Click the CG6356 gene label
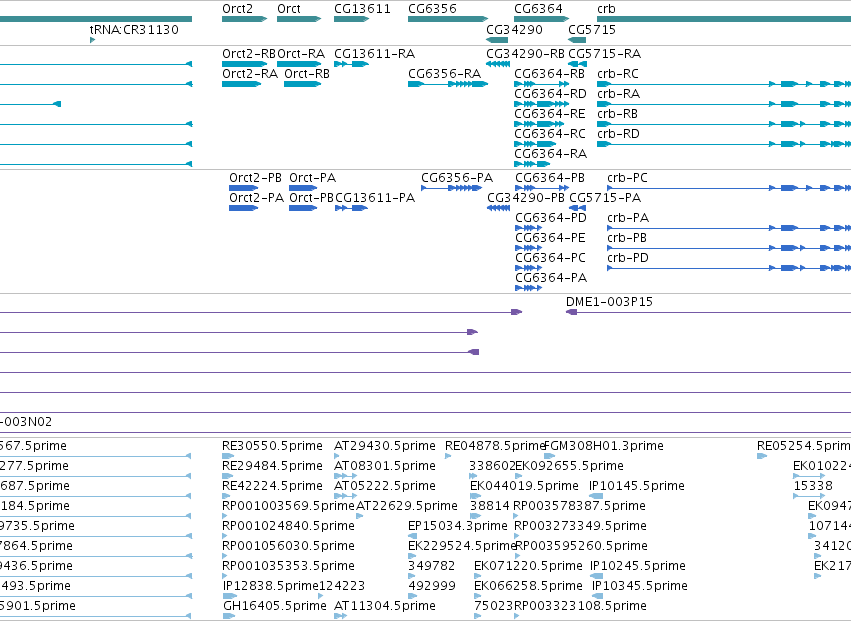The width and height of the screenshot is (851, 621). 432,9
